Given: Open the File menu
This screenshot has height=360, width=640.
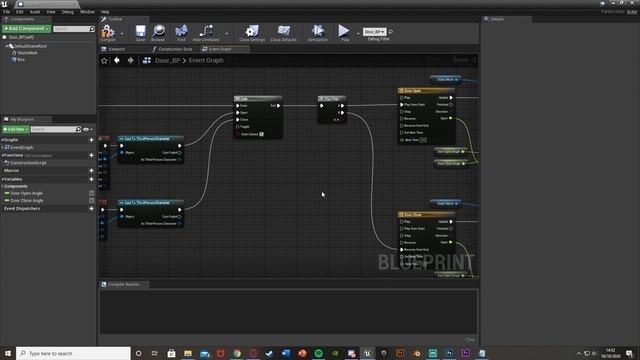Looking at the screenshot, I should pos(6,12).
